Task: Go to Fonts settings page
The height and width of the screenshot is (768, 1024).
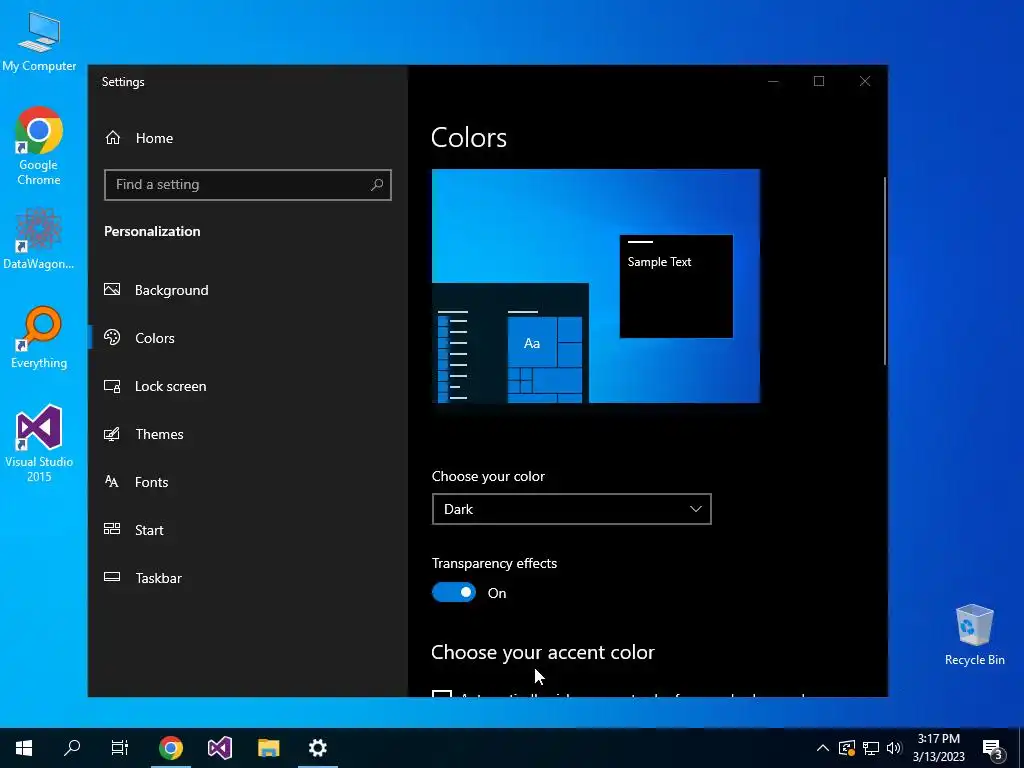Action: point(152,482)
